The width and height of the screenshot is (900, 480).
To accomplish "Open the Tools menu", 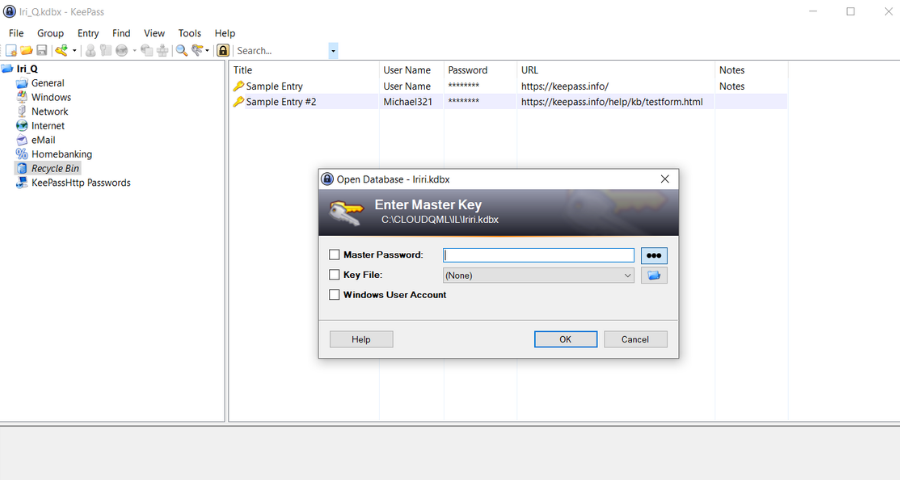I will coord(189,33).
